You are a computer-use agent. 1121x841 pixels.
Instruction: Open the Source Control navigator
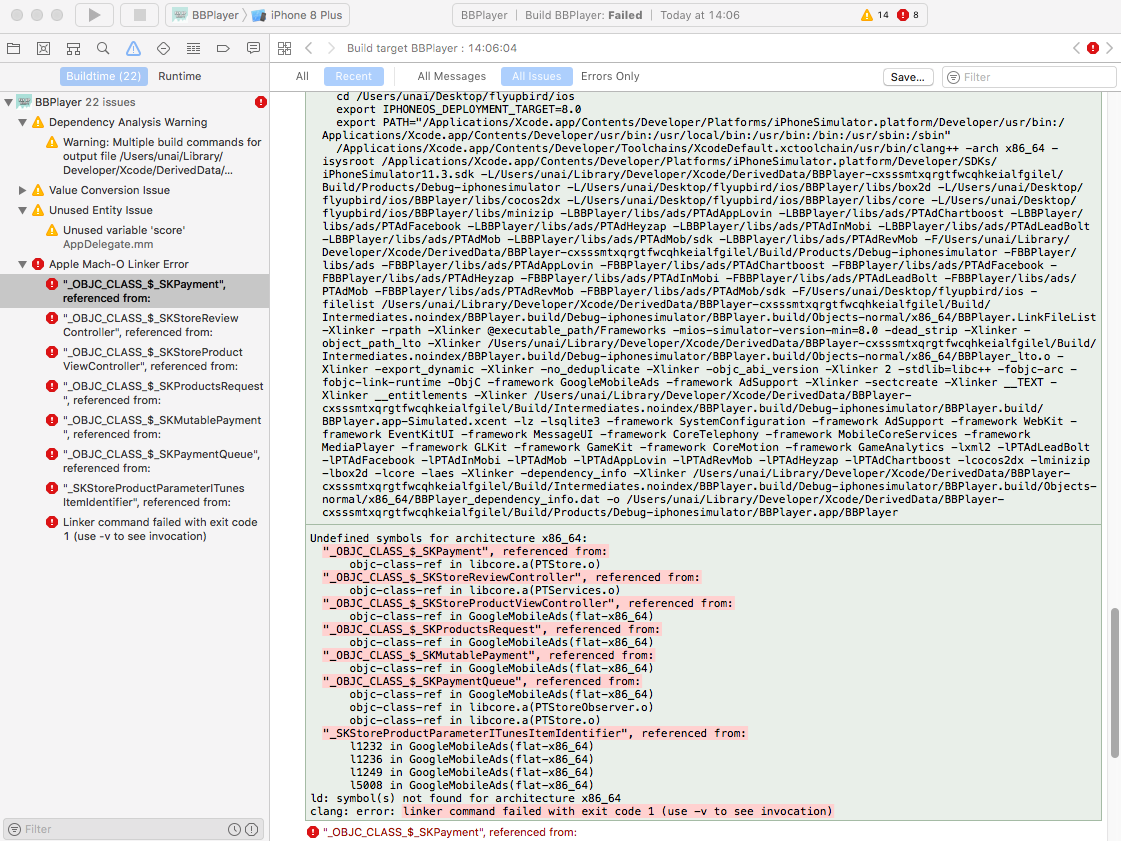(44, 49)
